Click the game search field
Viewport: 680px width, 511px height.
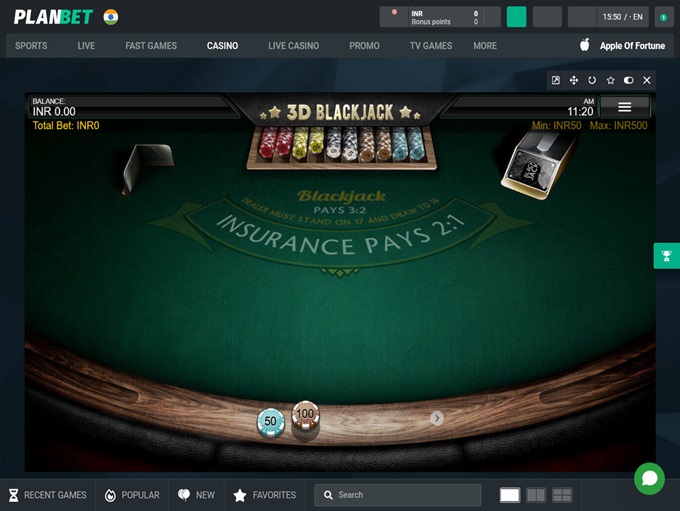point(398,495)
